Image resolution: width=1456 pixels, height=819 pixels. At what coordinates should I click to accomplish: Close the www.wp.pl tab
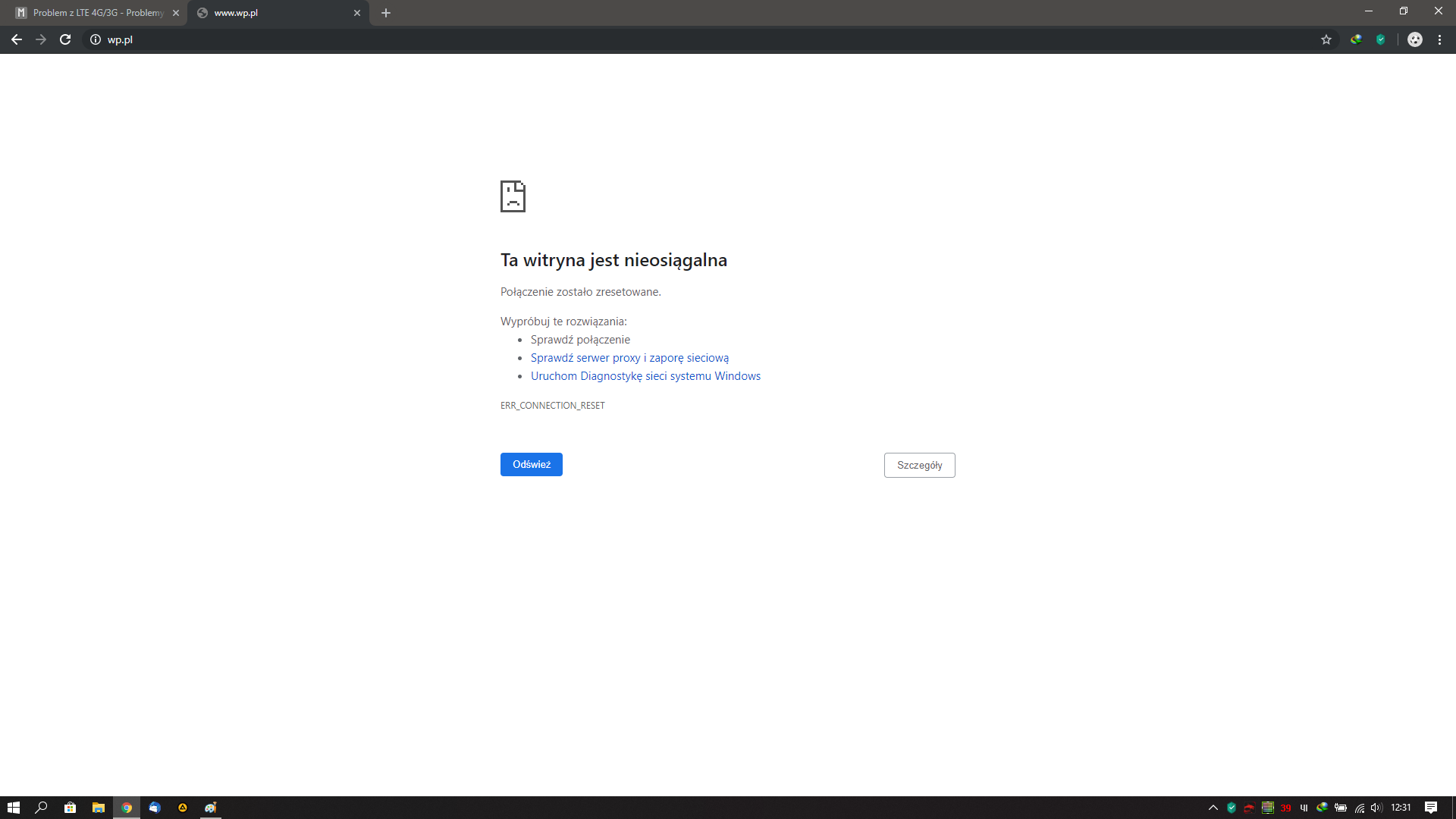[357, 13]
